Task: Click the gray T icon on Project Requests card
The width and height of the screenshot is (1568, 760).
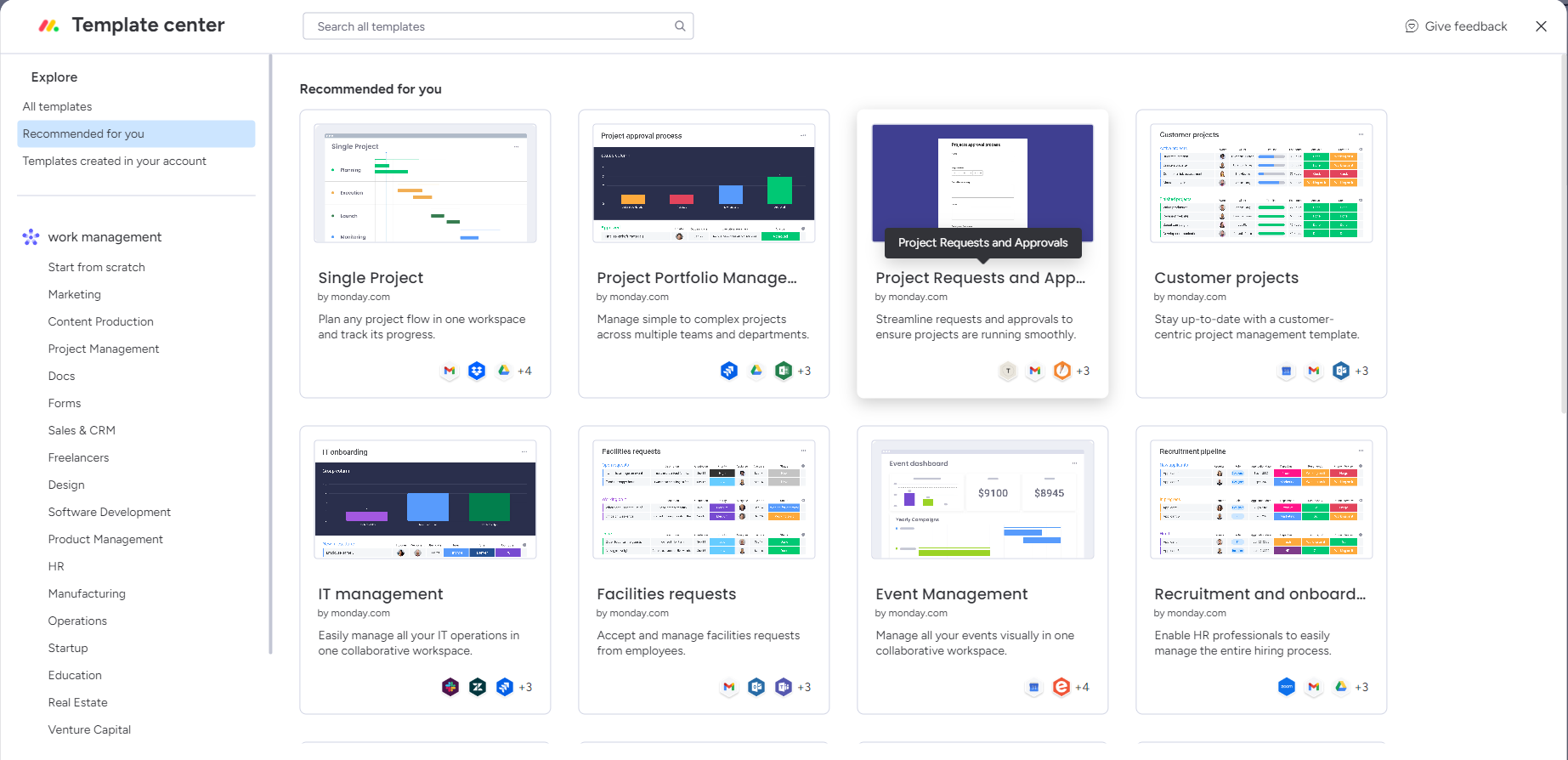Action: point(1008,371)
